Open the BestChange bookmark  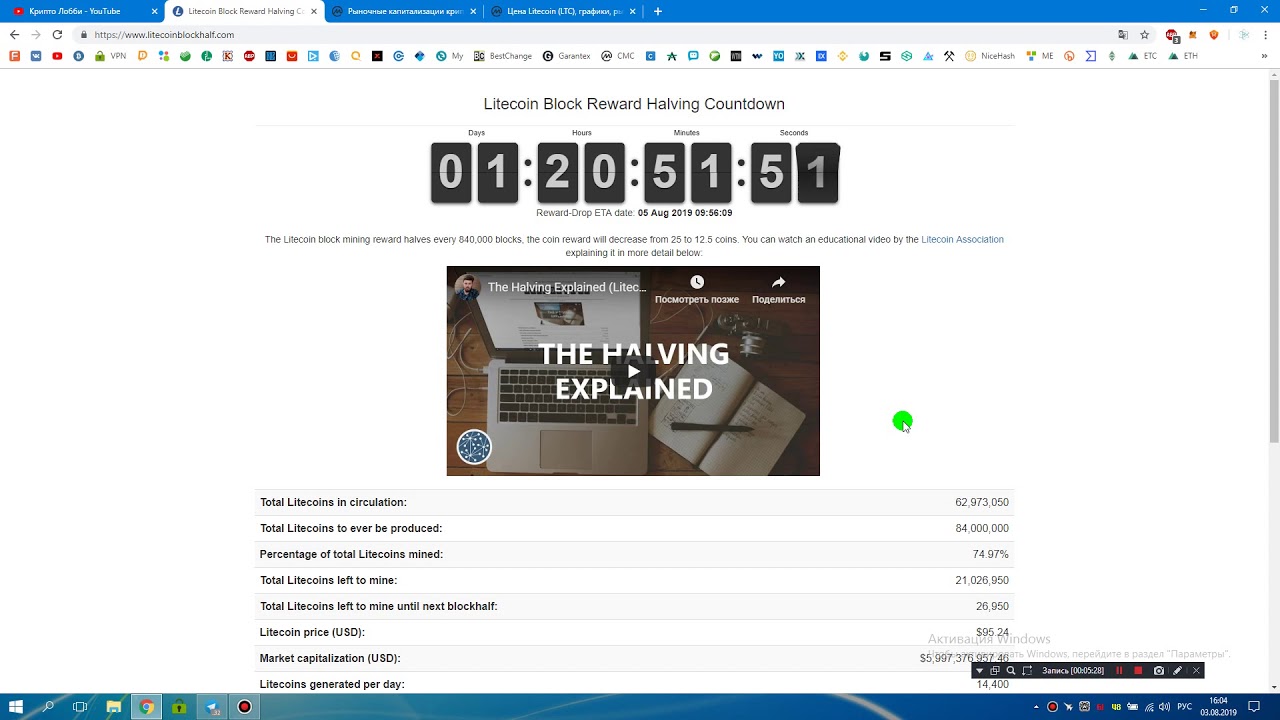[503, 56]
